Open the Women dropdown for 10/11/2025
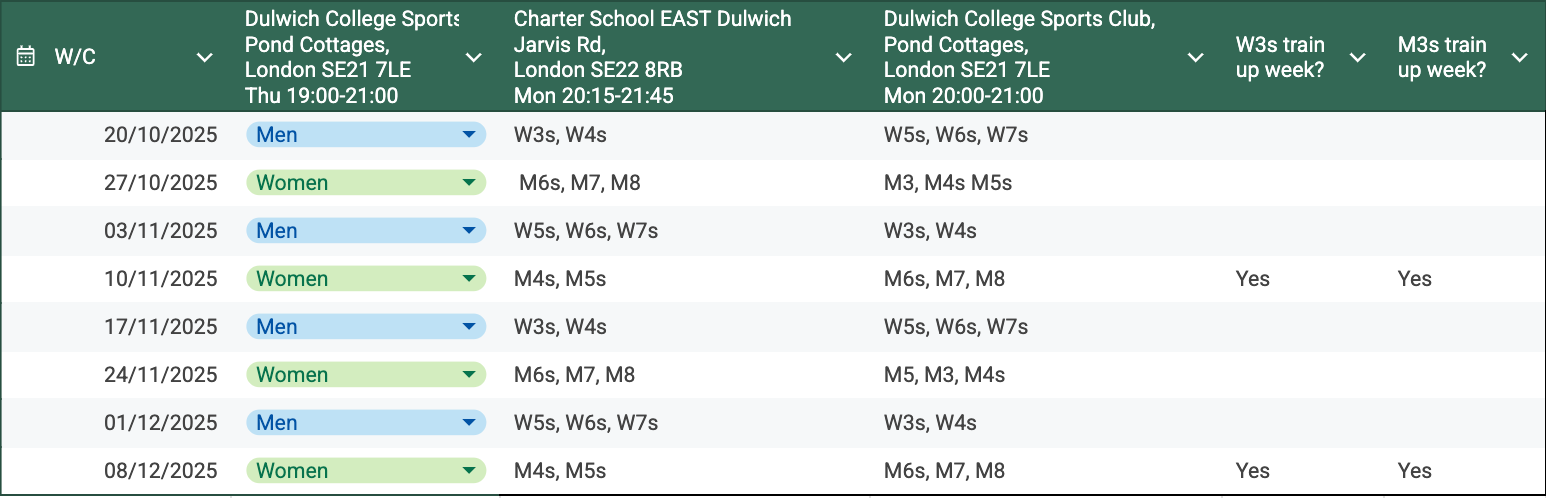 coord(468,279)
